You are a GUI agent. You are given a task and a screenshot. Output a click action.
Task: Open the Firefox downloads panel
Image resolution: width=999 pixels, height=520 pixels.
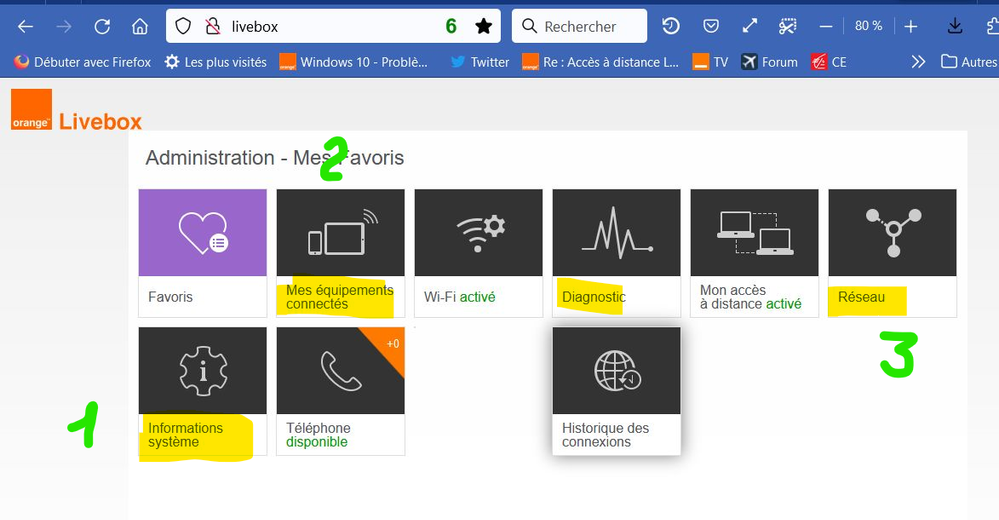(955, 26)
